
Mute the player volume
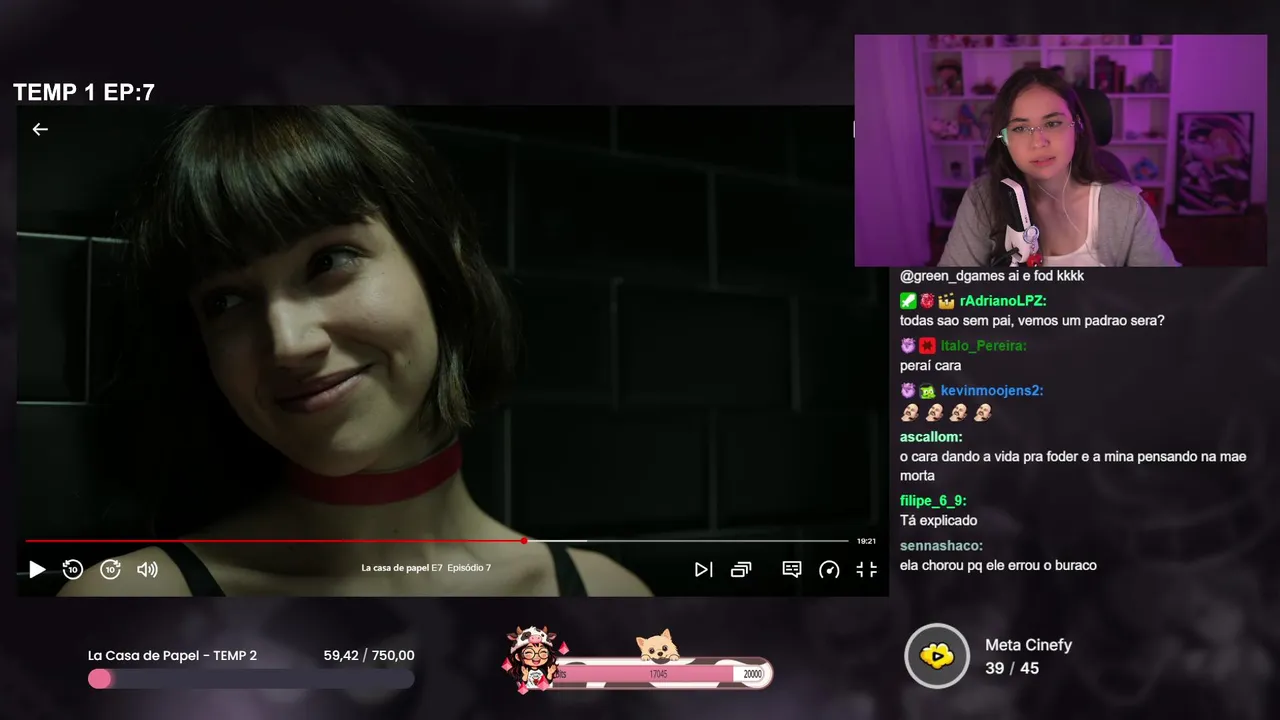click(148, 569)
